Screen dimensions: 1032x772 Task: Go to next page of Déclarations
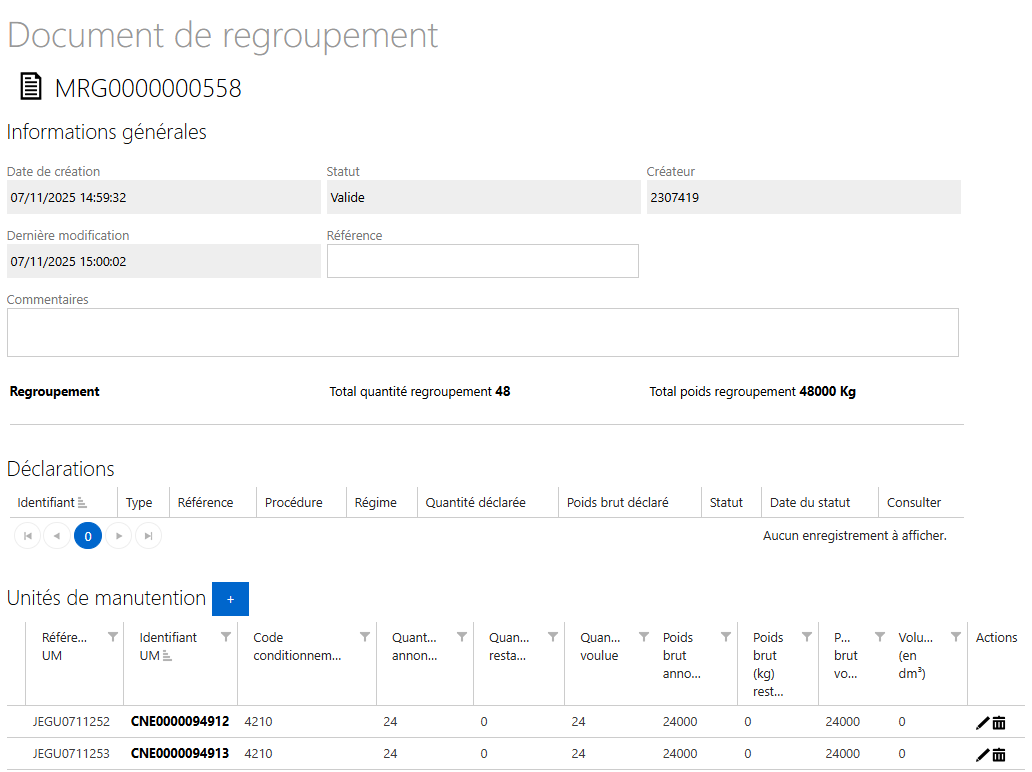pos(119,537)
